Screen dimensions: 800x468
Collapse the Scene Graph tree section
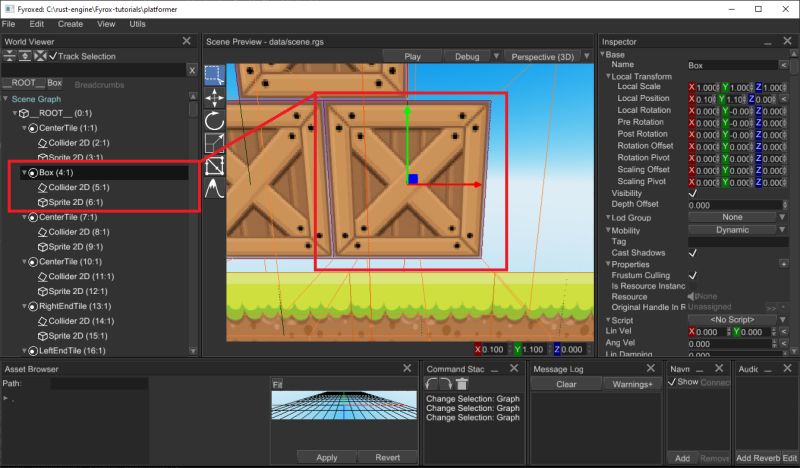tap(6, 99)
